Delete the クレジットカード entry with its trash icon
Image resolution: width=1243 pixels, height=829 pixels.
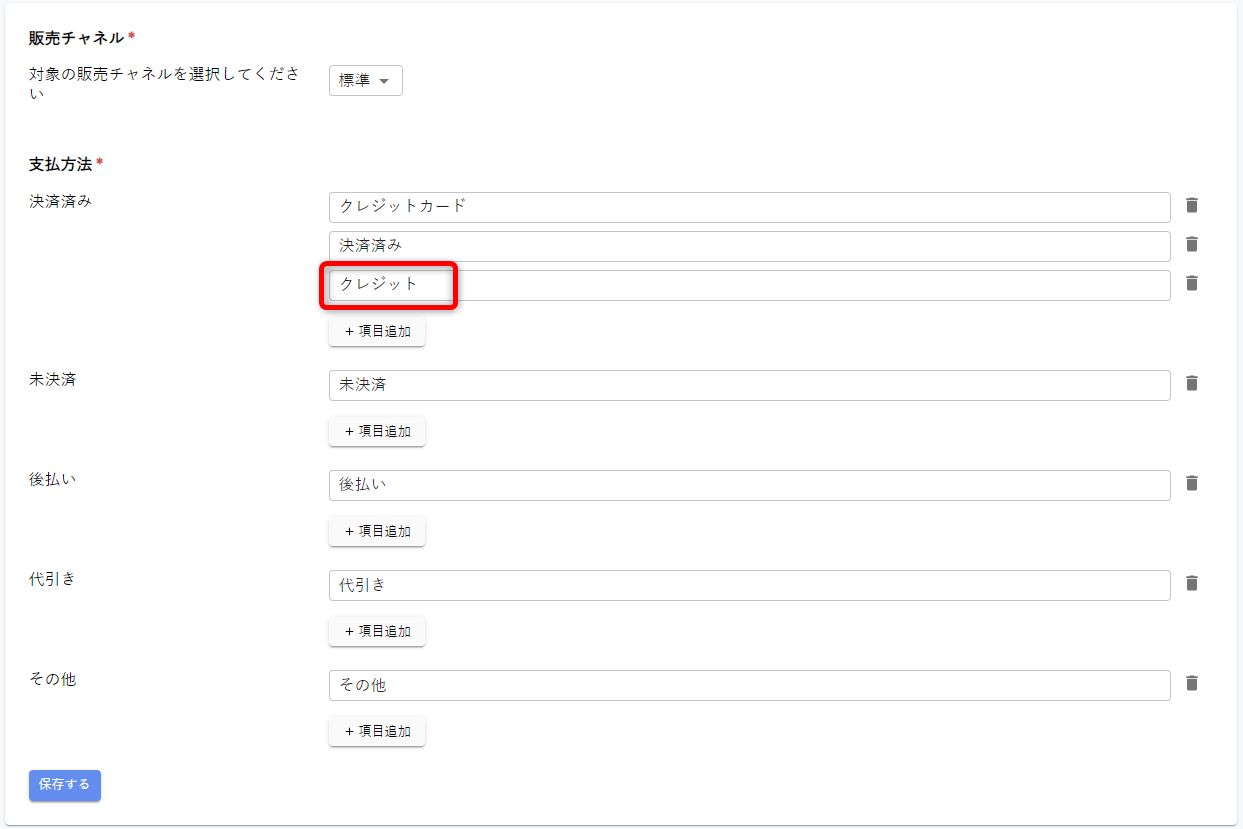pyautogui.click(x=1191, y=205)
